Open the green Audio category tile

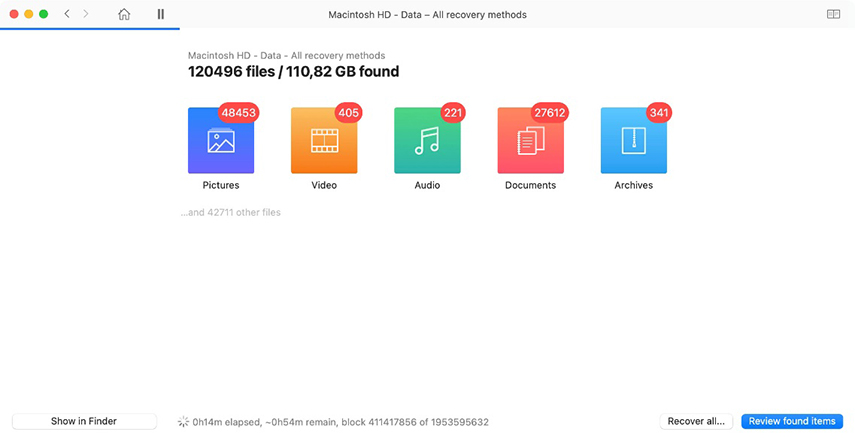click(427, 141)
